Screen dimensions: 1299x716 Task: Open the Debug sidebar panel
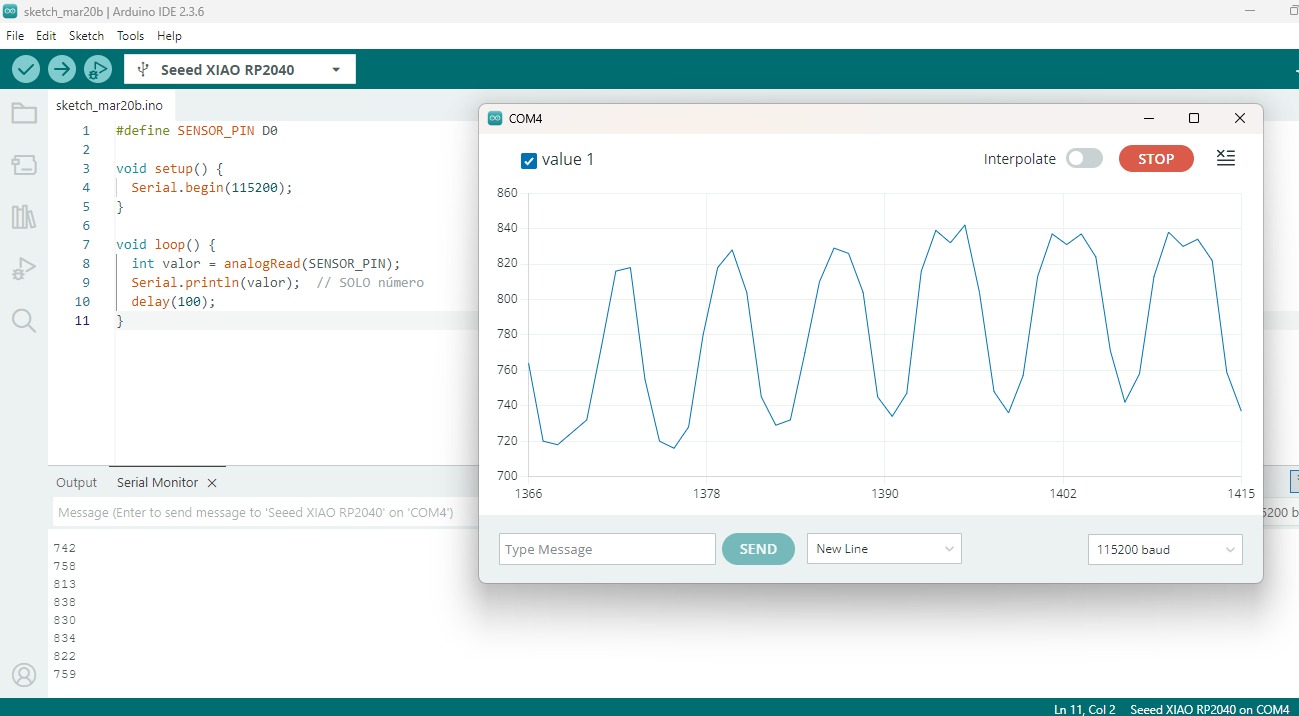[x=24, y=269]
